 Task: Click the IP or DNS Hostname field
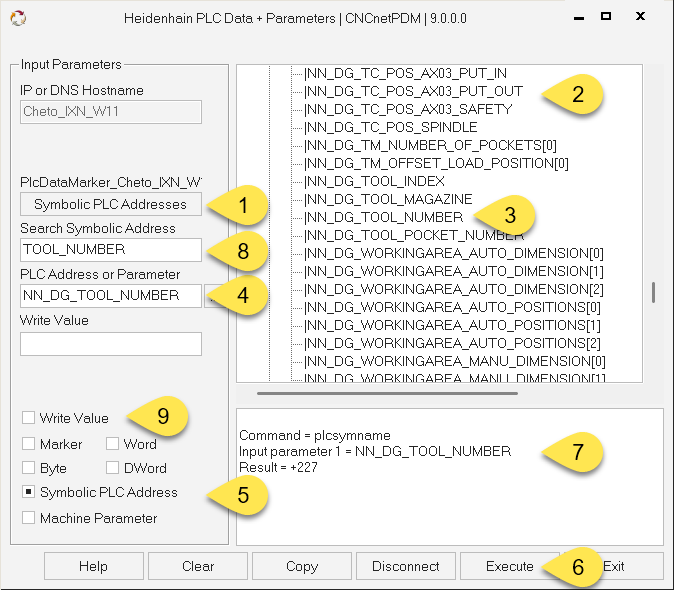tap(111, 112)
